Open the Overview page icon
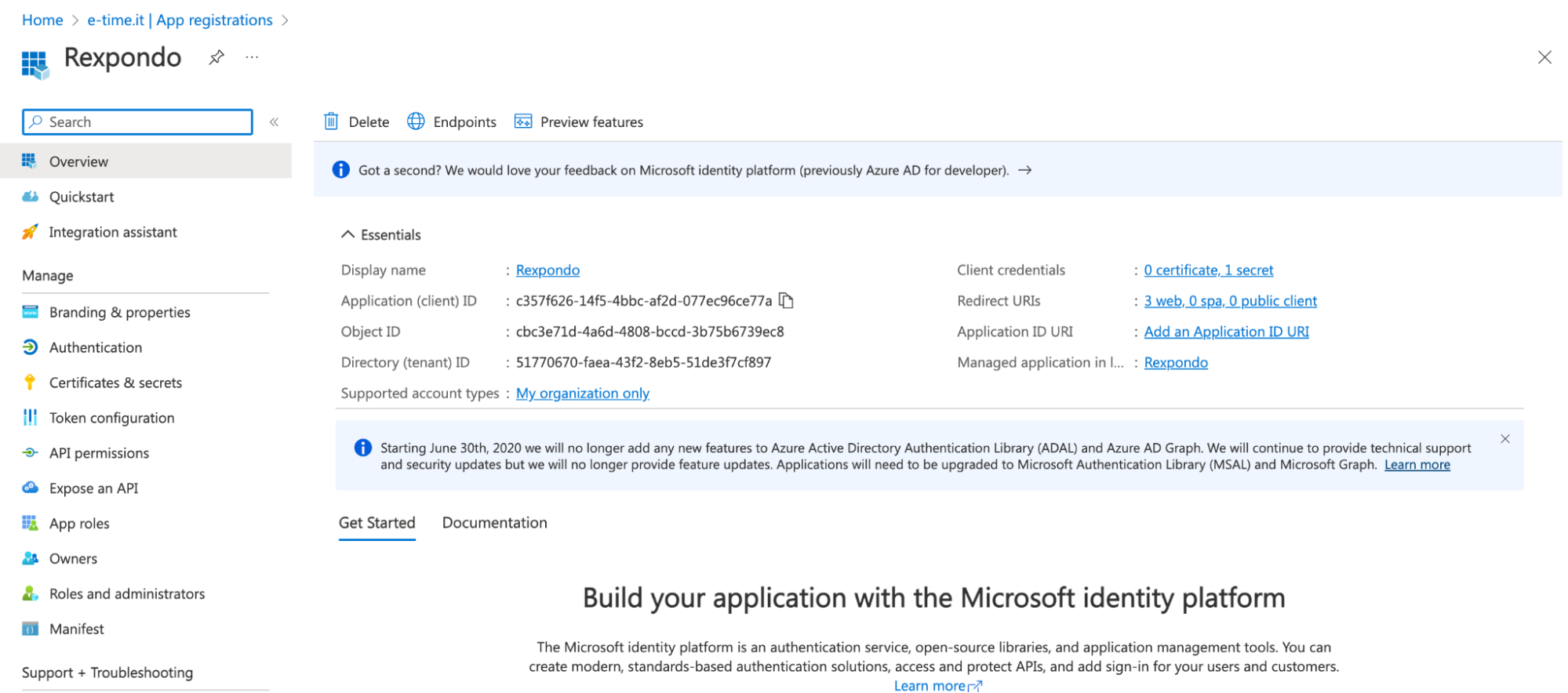The height and width of the screenshot is (693, 1568). coord(30,161)
